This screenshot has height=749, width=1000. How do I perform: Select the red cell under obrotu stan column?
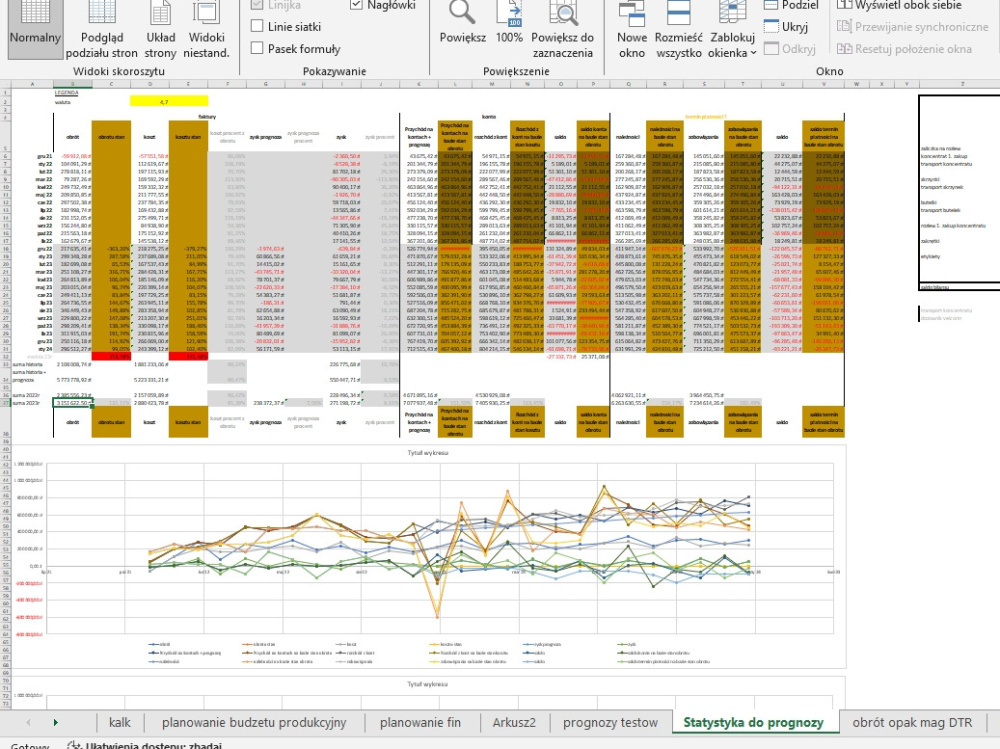(x=111, y=357)
